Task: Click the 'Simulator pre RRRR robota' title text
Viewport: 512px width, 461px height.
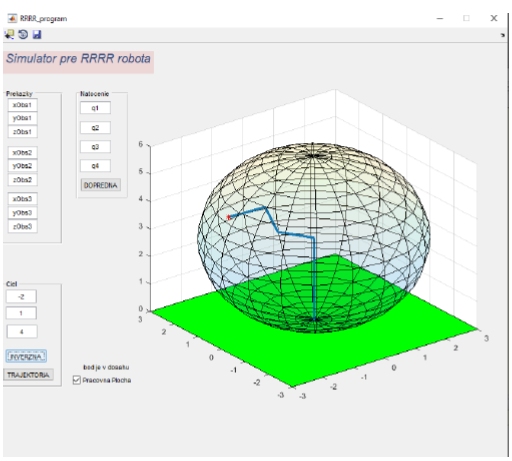Action: coord(78,59)
